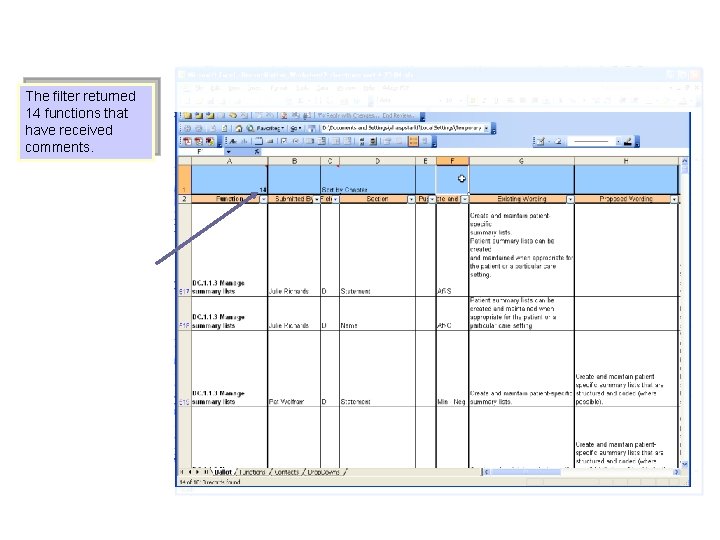Open the Existing Wording filter dropdown

570,199
